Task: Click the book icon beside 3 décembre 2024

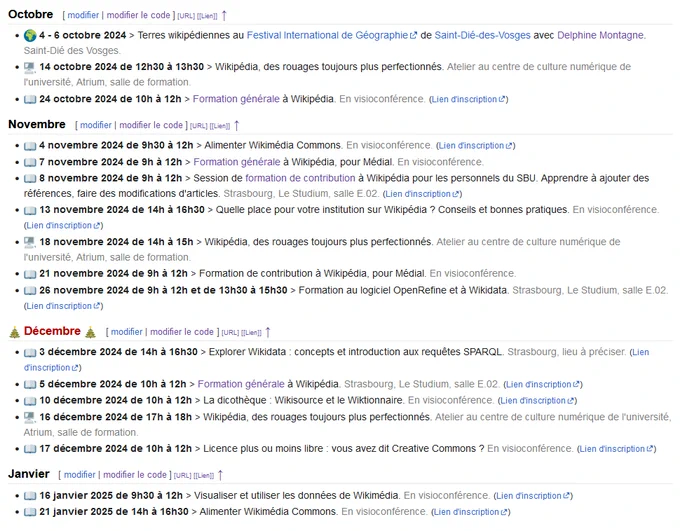Action: pyautogui.click(x=30, y=352)
